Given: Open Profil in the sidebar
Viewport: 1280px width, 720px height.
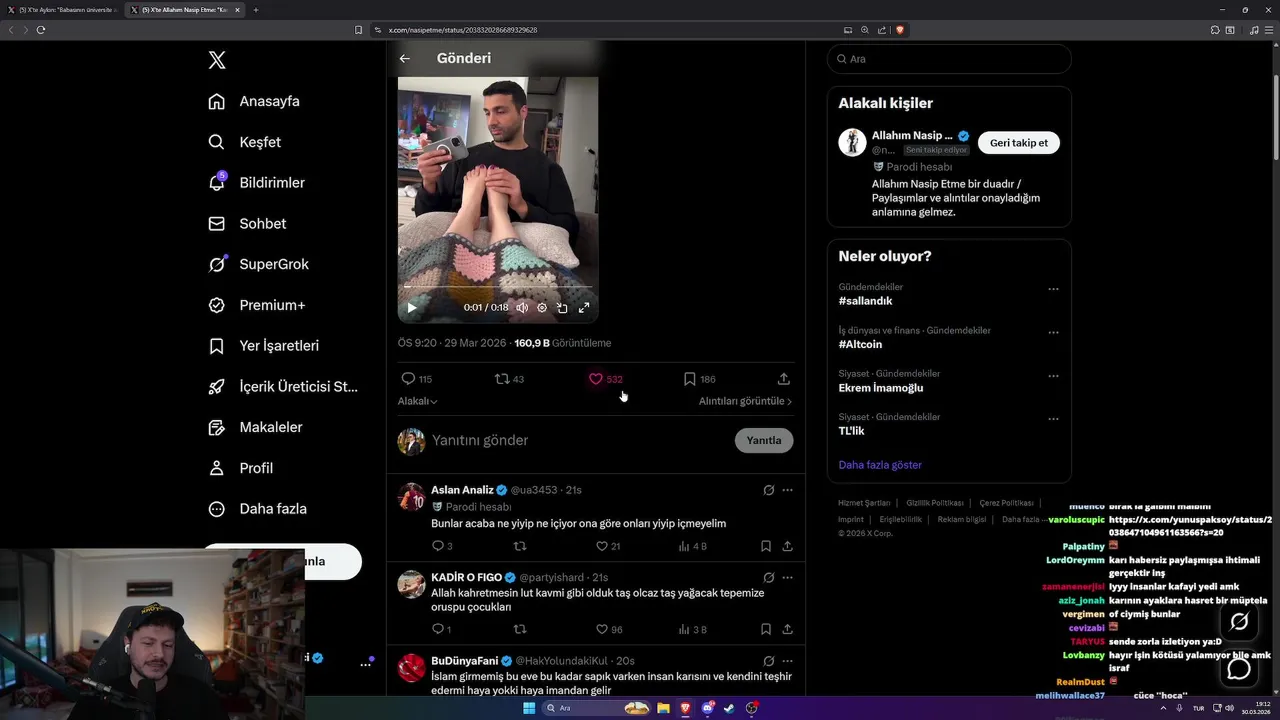Looking at the screenshot, I should tap(241, 468).
